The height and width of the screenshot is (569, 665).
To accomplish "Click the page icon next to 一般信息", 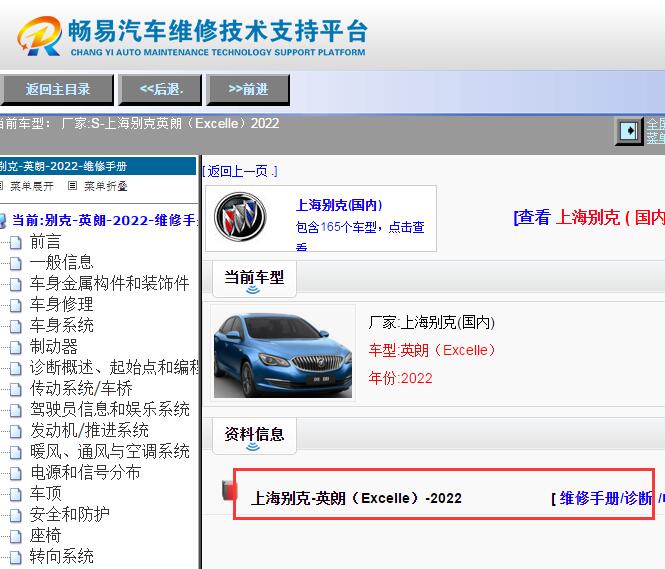I will click(16, 264).
